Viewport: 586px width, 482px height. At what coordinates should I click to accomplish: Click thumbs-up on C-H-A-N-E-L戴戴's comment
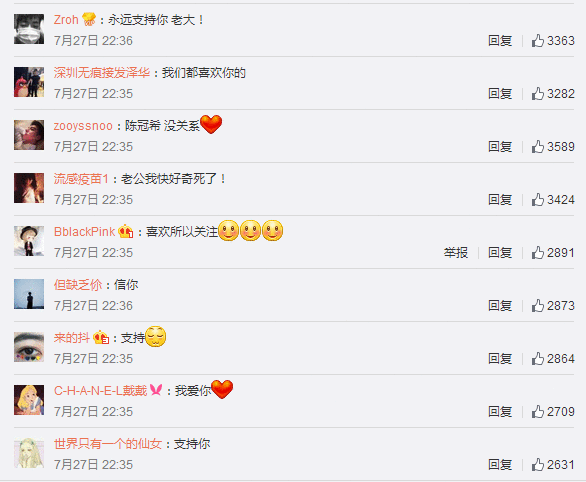pyautogui.click(x=537, y=412)
